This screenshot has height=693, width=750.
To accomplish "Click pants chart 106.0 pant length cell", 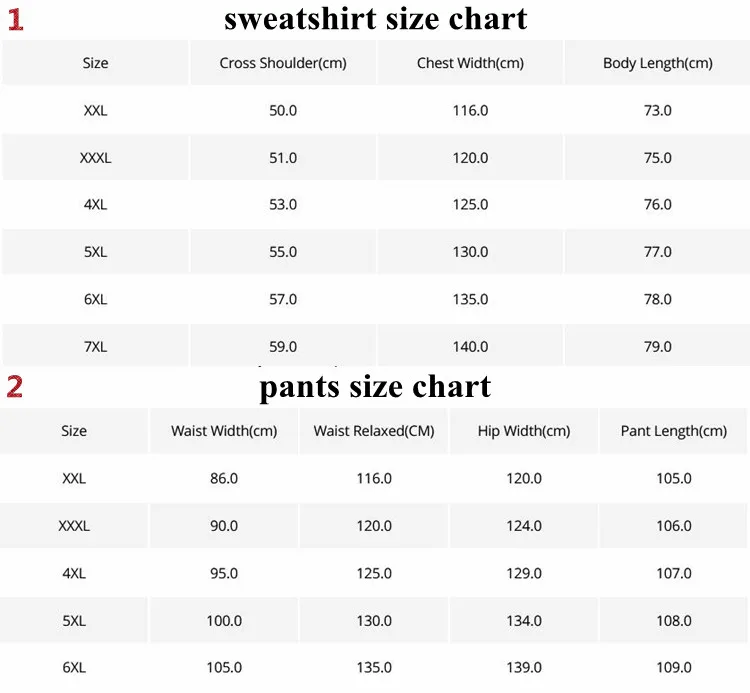I will pos(673,526).
